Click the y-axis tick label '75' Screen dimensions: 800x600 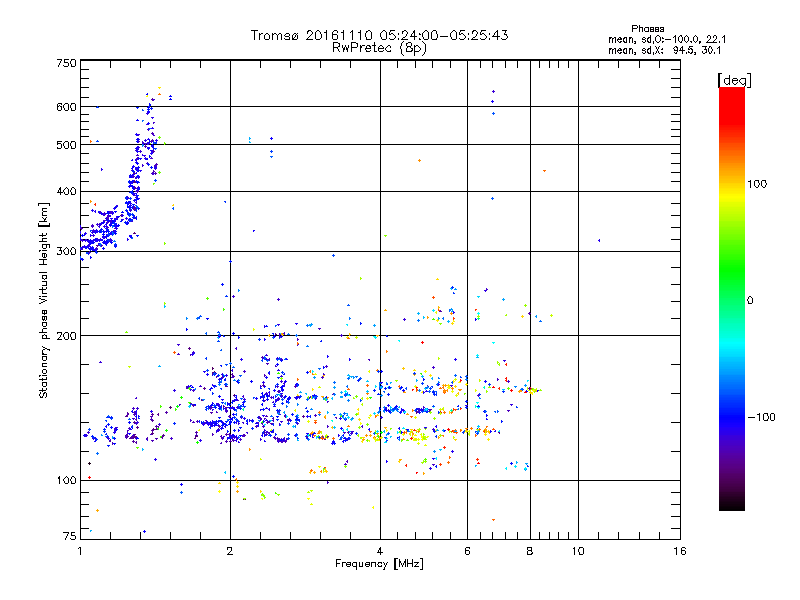coord(70,536)
